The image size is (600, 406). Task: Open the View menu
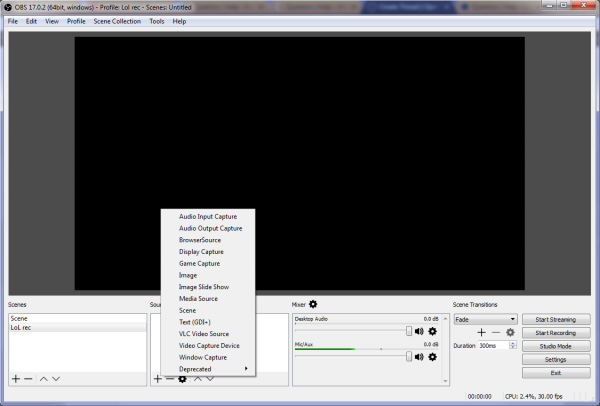click(52, 21)
